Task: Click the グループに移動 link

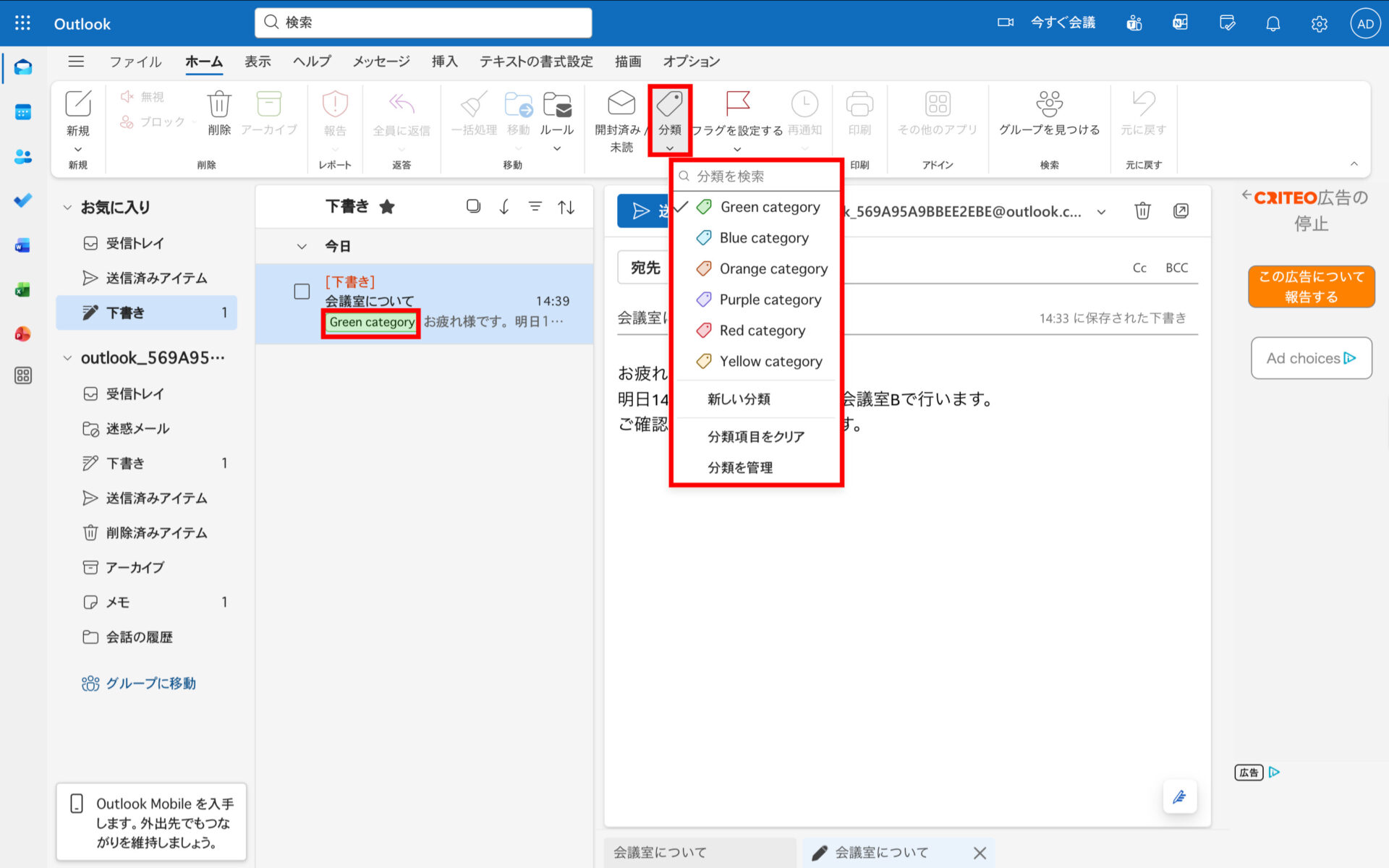Action: [x=150, y=683]
